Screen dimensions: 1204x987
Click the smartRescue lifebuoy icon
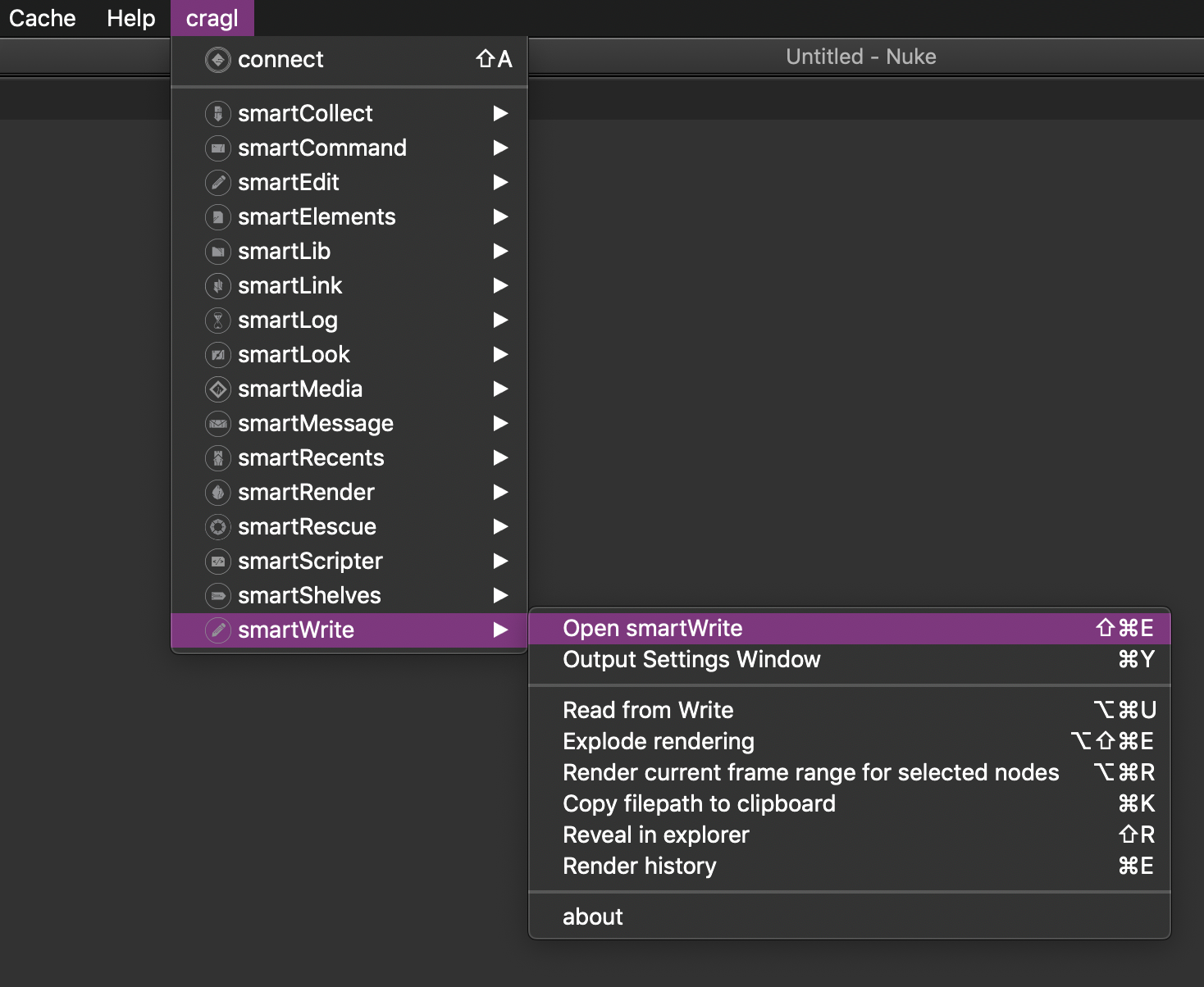tap(217, 527)
